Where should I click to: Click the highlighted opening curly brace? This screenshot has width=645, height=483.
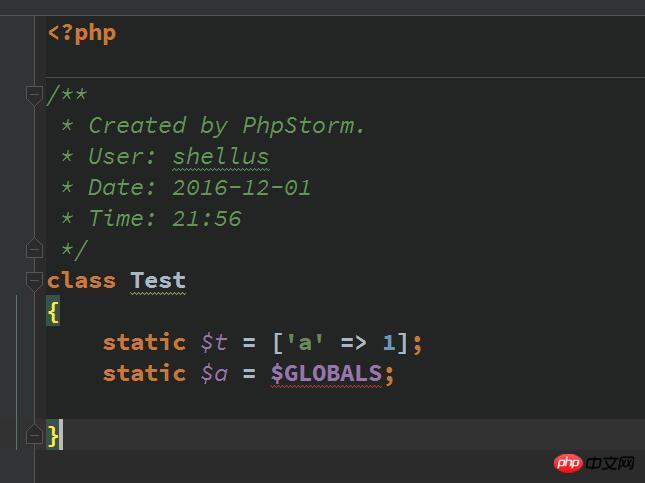(x=53, y=312)
